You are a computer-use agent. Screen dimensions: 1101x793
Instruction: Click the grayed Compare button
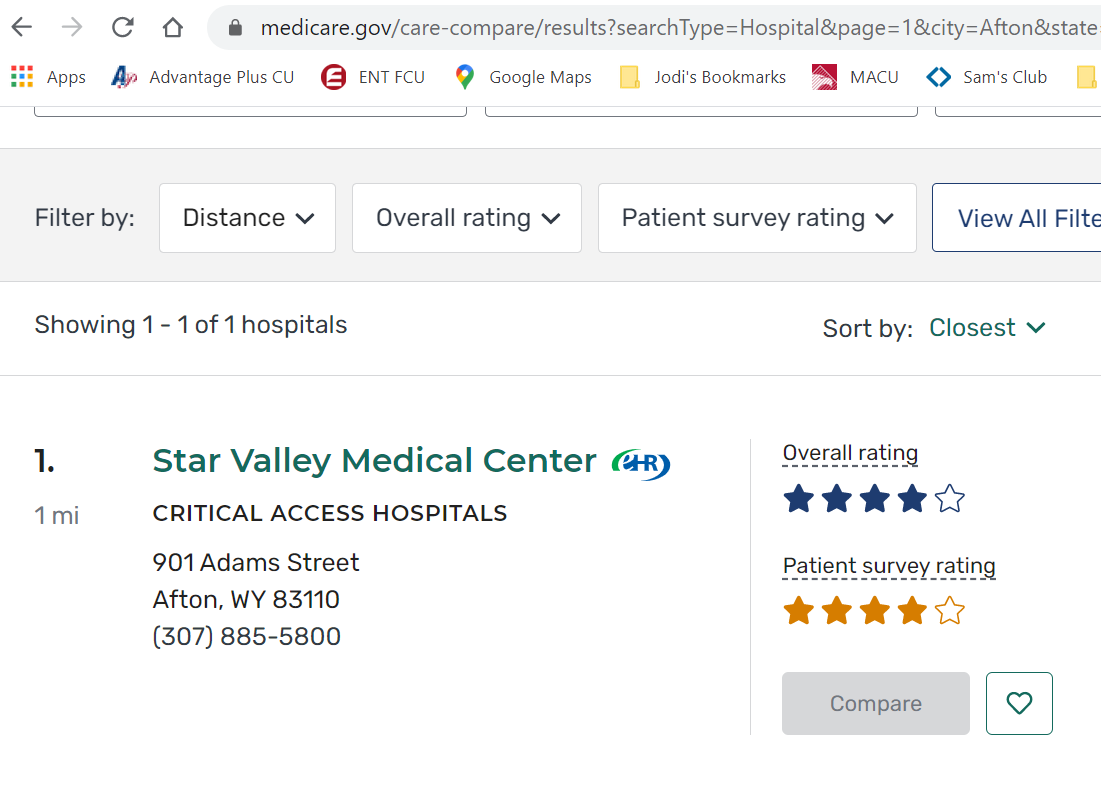point(875,703)
